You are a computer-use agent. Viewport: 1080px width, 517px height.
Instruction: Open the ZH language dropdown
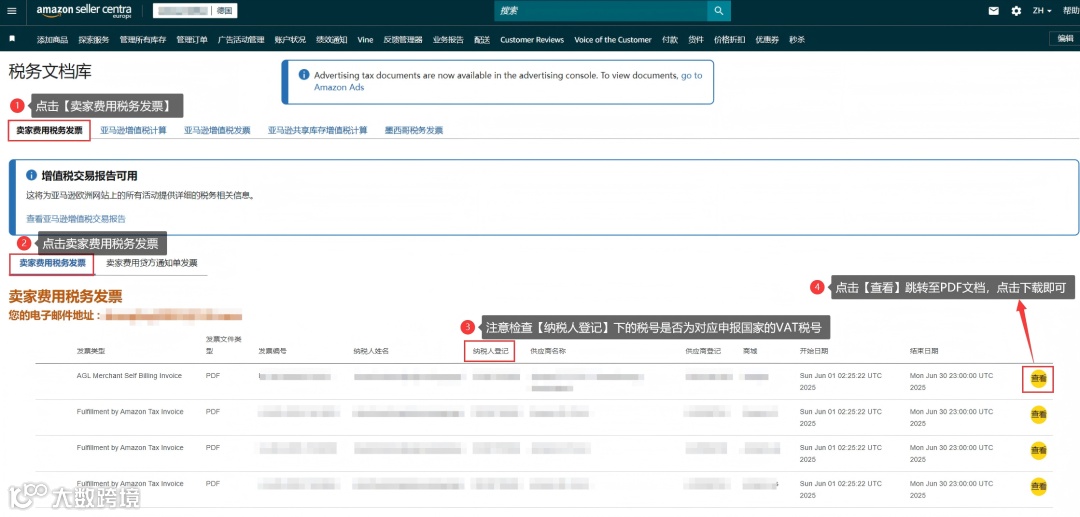tap(1041, 11)
